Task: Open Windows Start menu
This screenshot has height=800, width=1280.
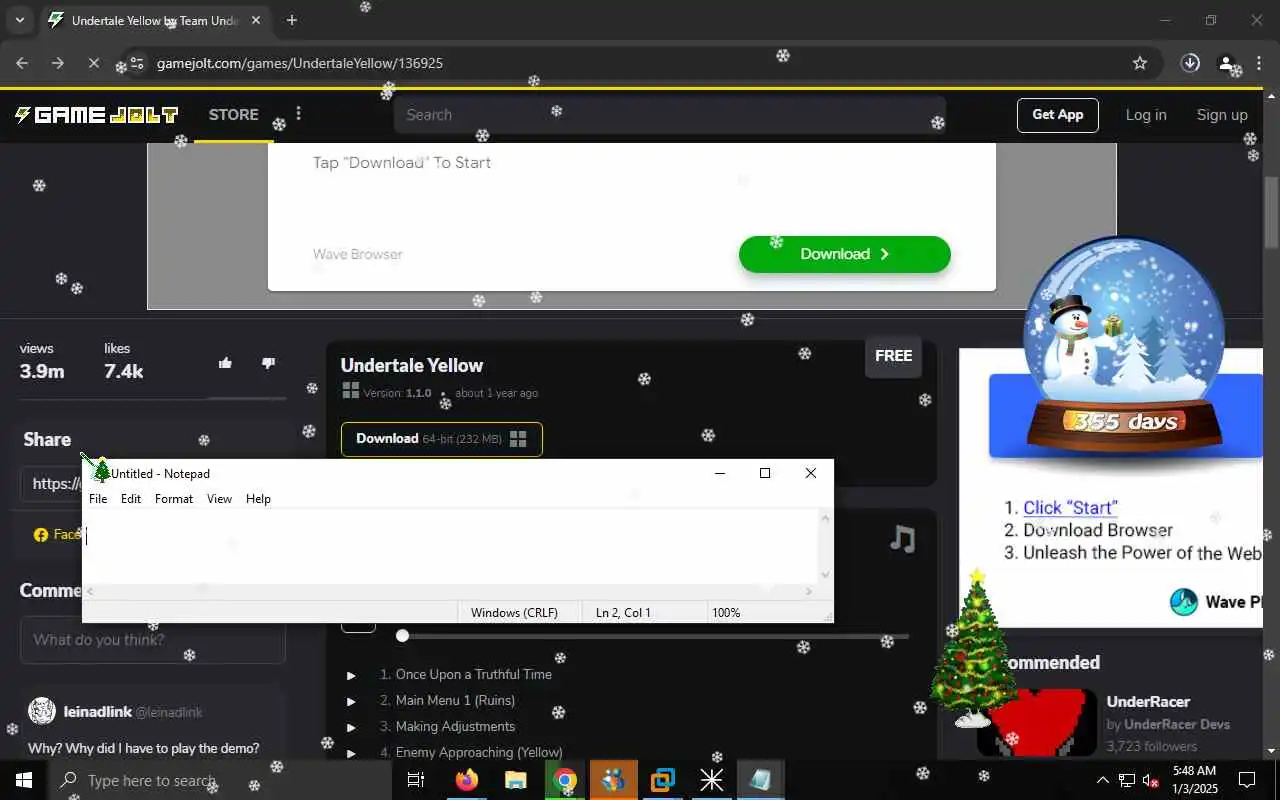Action: tap(24, 780)
